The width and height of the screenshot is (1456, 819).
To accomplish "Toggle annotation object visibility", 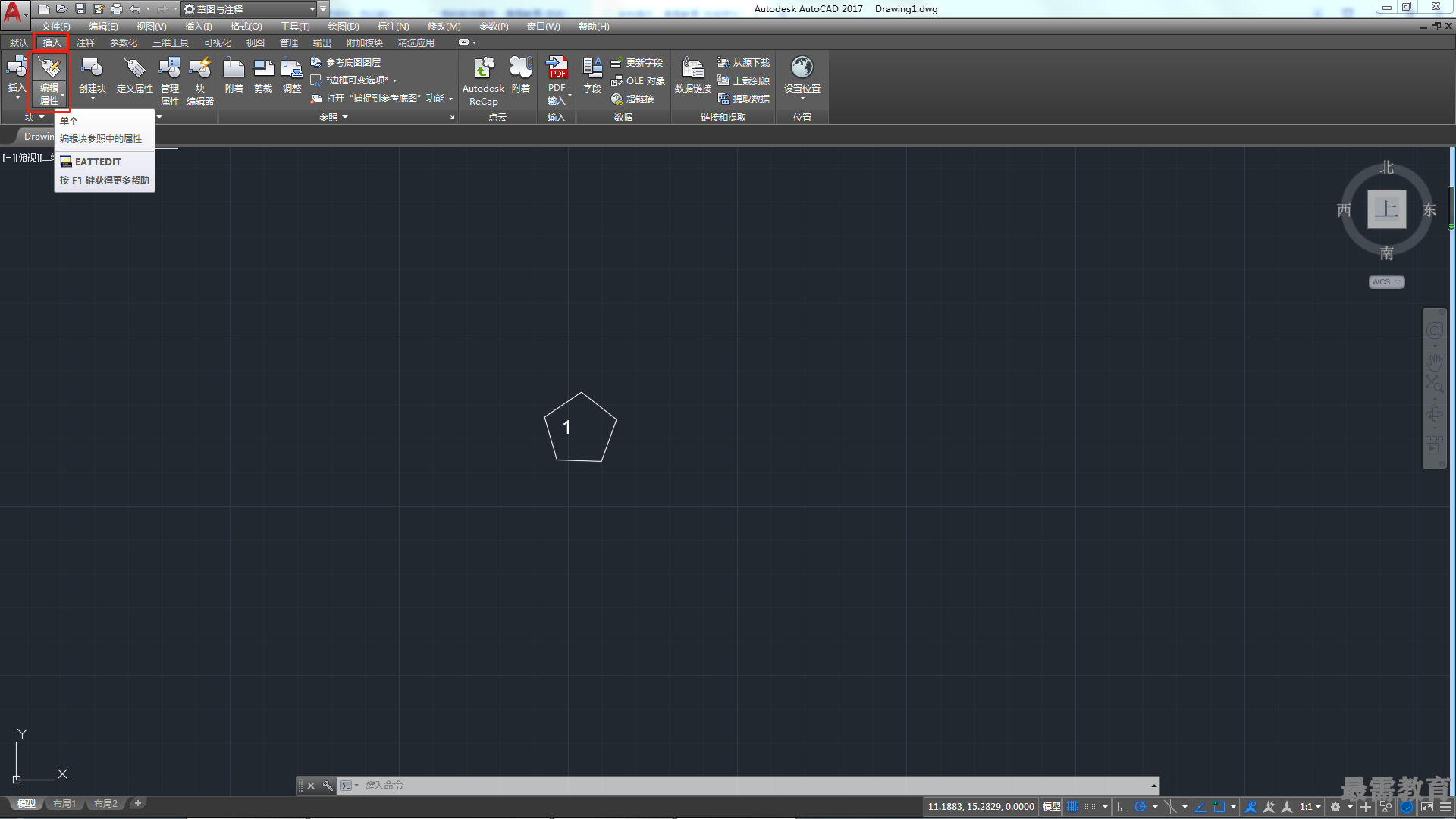I will [x=1251, y=807].
